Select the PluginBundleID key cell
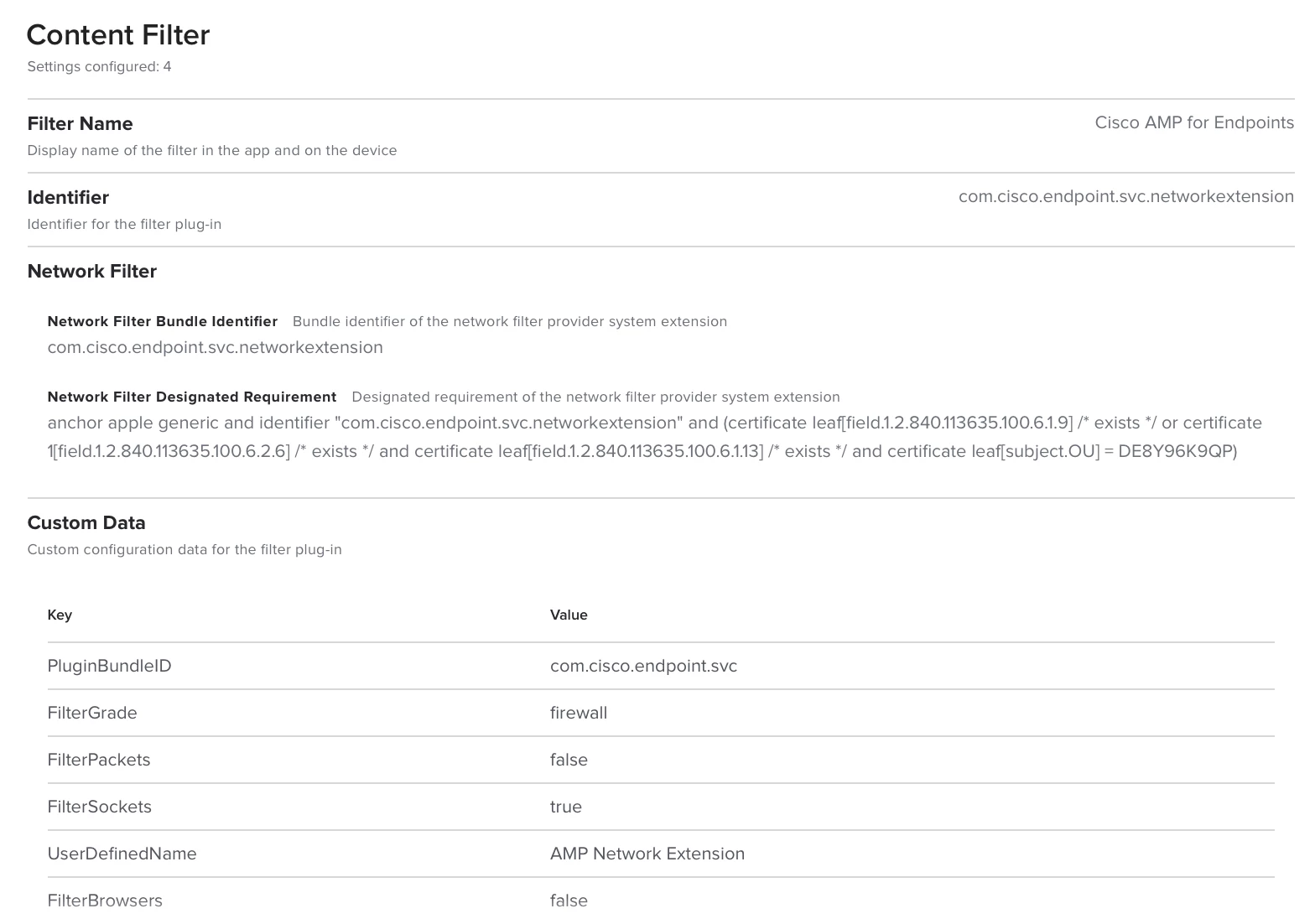 pos(109,666)
